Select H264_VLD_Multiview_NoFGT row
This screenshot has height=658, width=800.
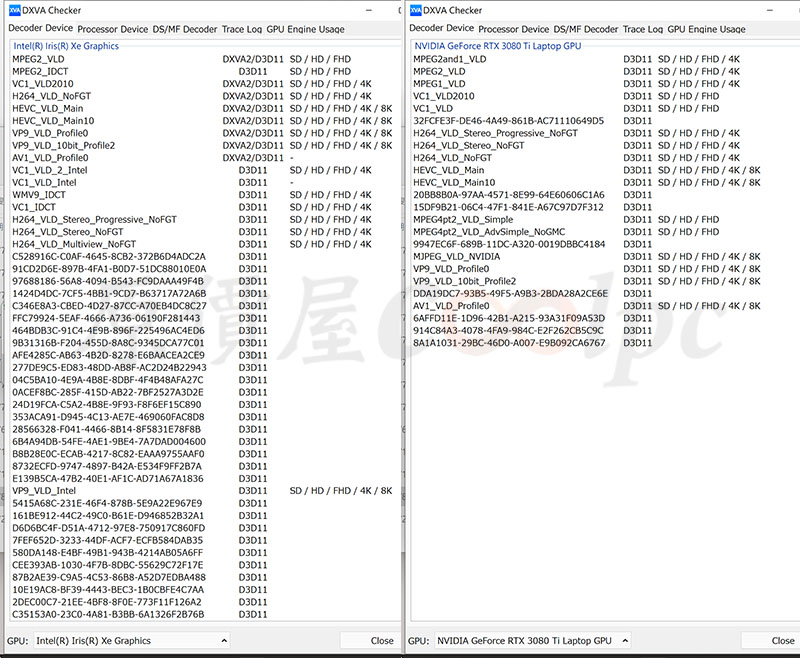(203, 244)
